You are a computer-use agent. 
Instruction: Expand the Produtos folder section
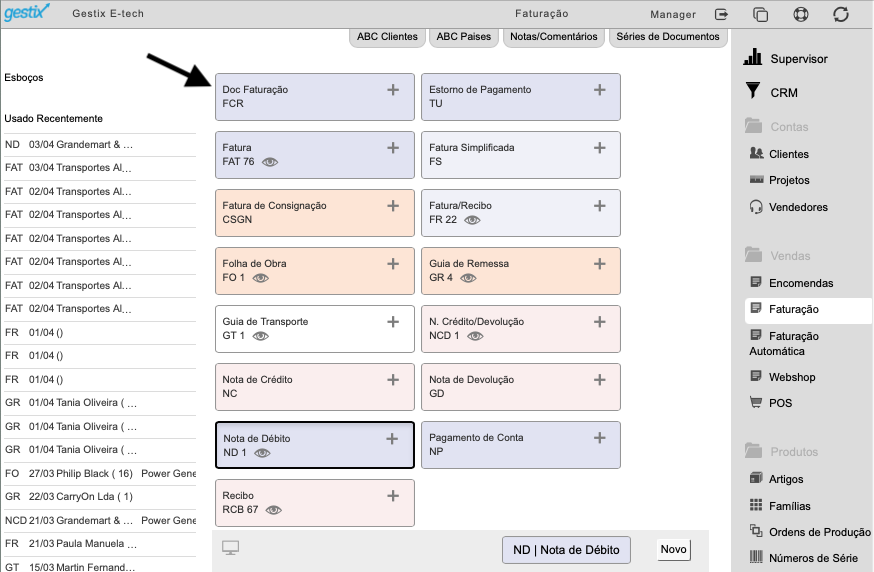[x=781, y=452]
